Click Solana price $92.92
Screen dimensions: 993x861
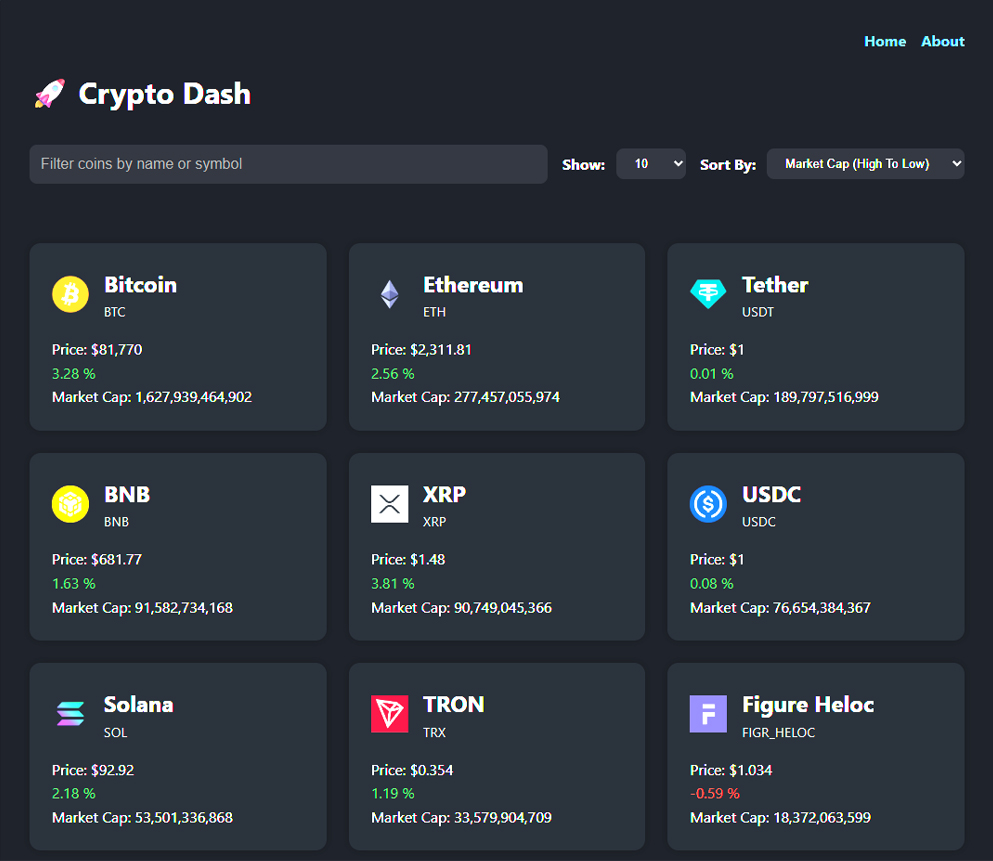pyautogui.click(x=93, y=770)
